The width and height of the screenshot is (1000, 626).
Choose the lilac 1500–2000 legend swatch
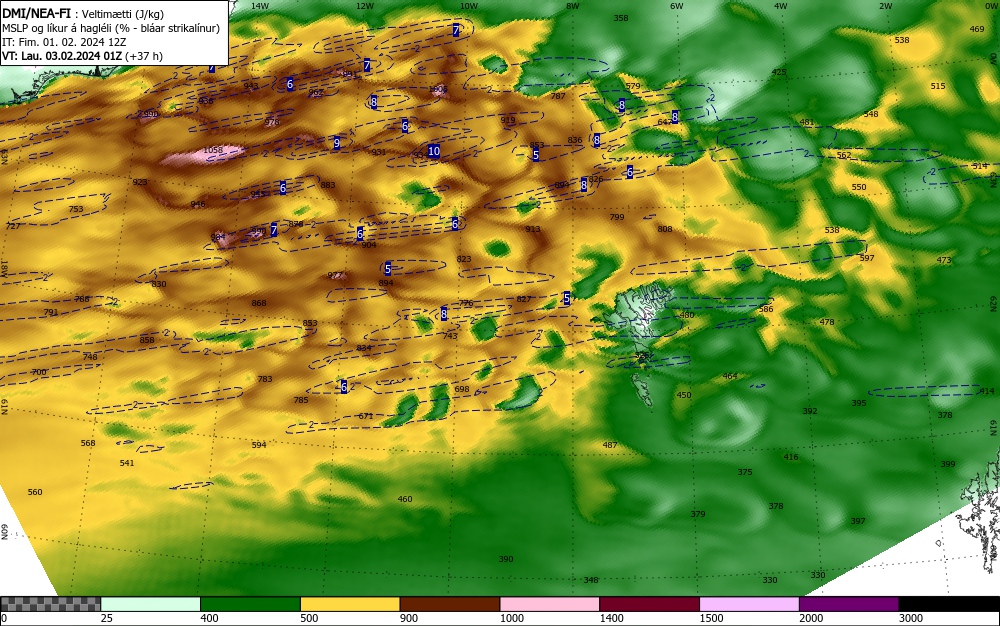(749, 604)
